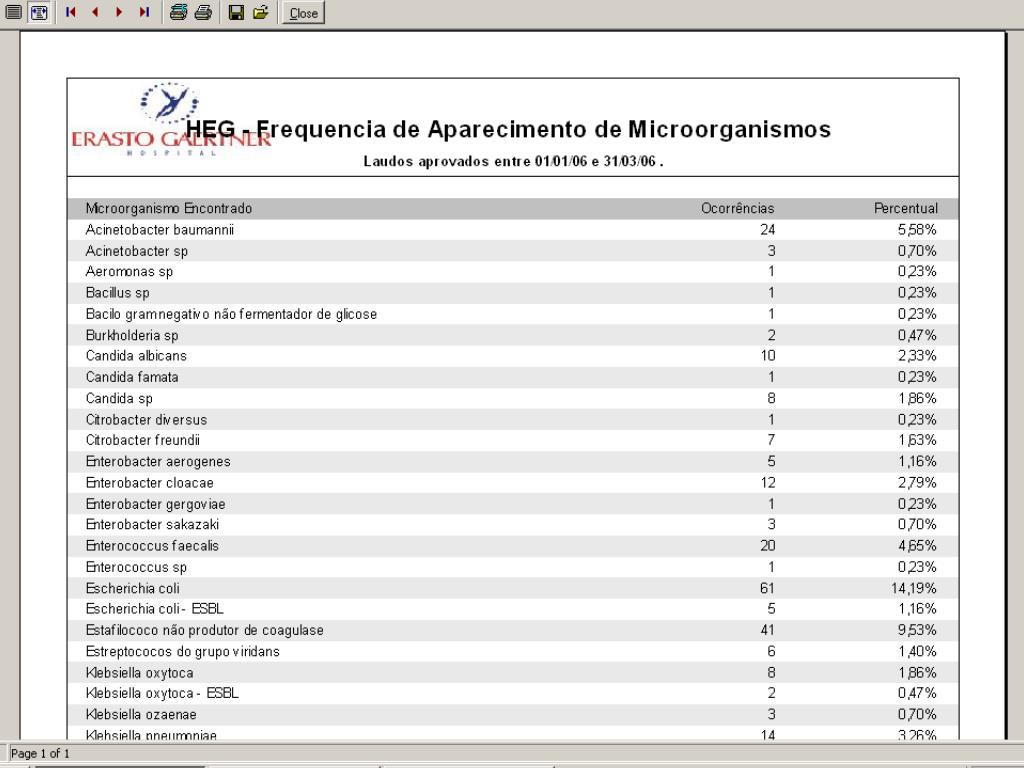
Task: Select the plain 'Escherichia coli' row
Action: (x=513, y=588)
